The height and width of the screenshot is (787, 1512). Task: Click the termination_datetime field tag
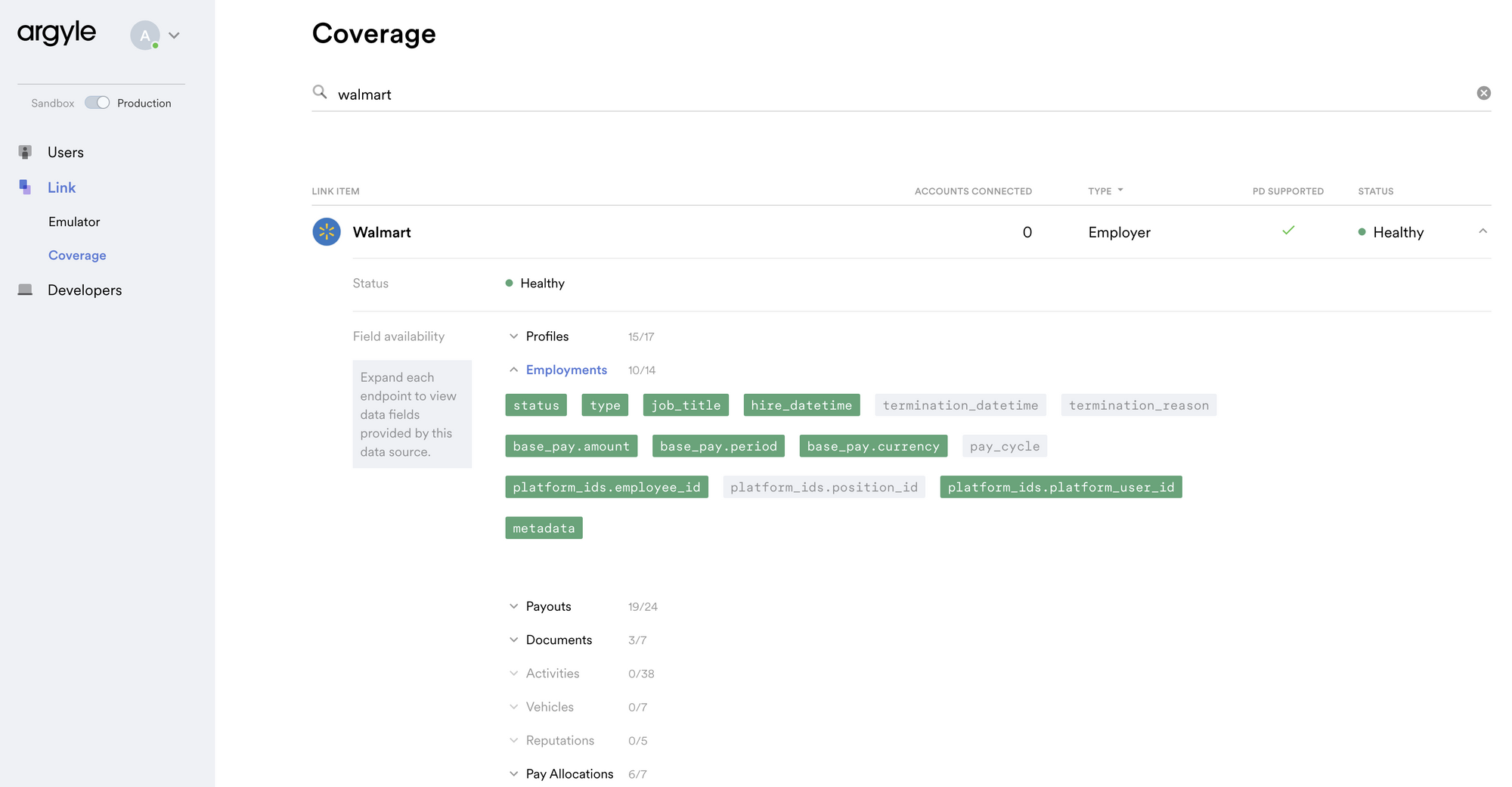(960, 405)
